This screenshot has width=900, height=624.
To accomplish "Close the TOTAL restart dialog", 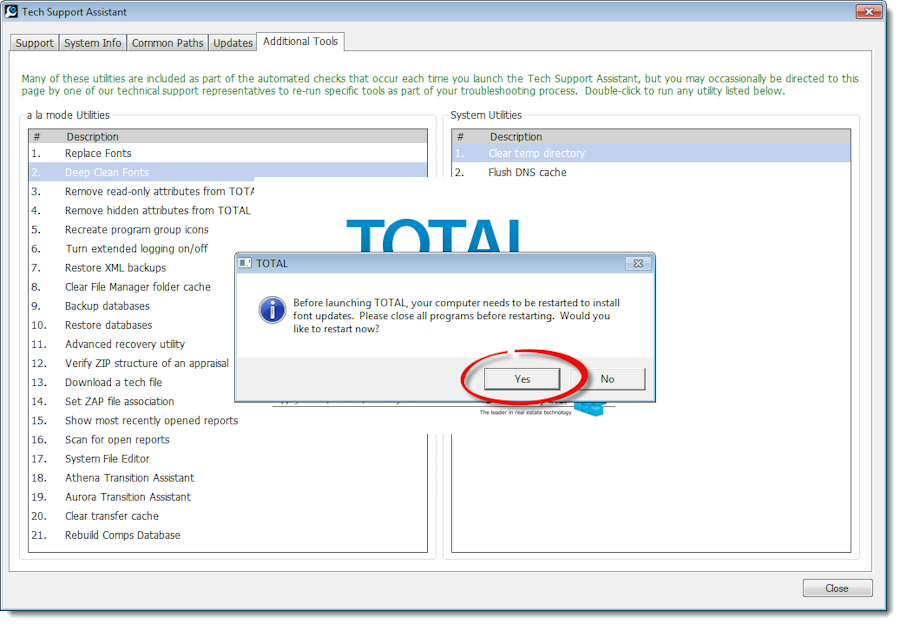I will (638, 263).
